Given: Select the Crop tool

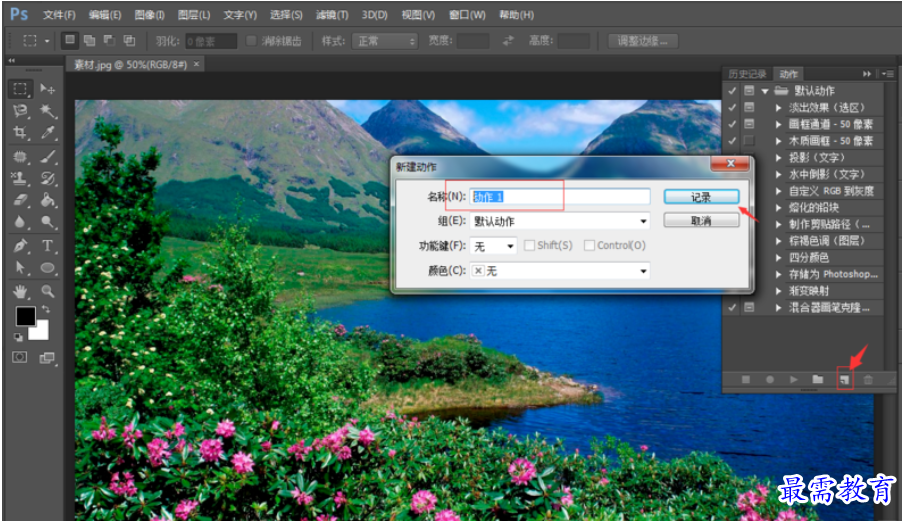Looking at the screenshot, I should coord(20,132).
